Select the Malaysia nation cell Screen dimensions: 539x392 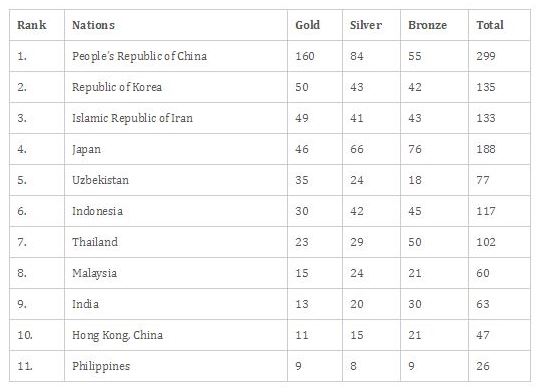click(95, 273)
